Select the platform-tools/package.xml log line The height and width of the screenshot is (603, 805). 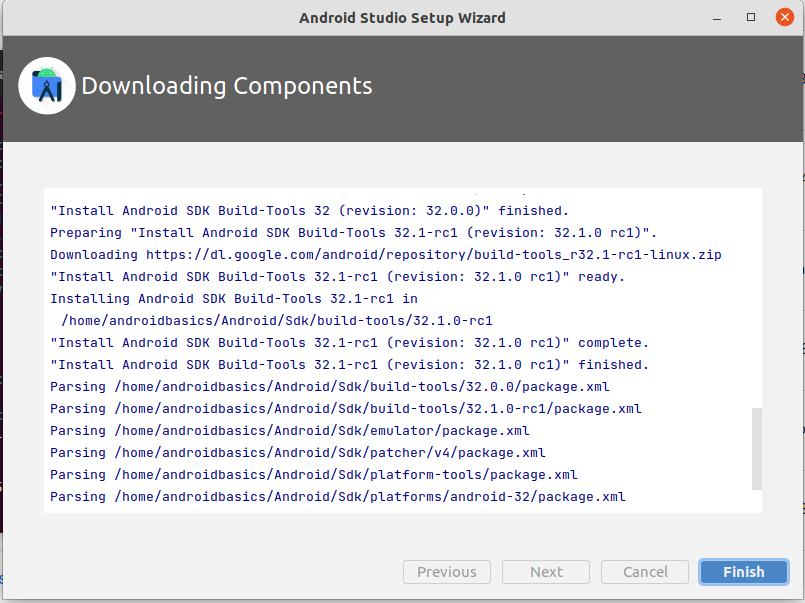tap(314, 475)
